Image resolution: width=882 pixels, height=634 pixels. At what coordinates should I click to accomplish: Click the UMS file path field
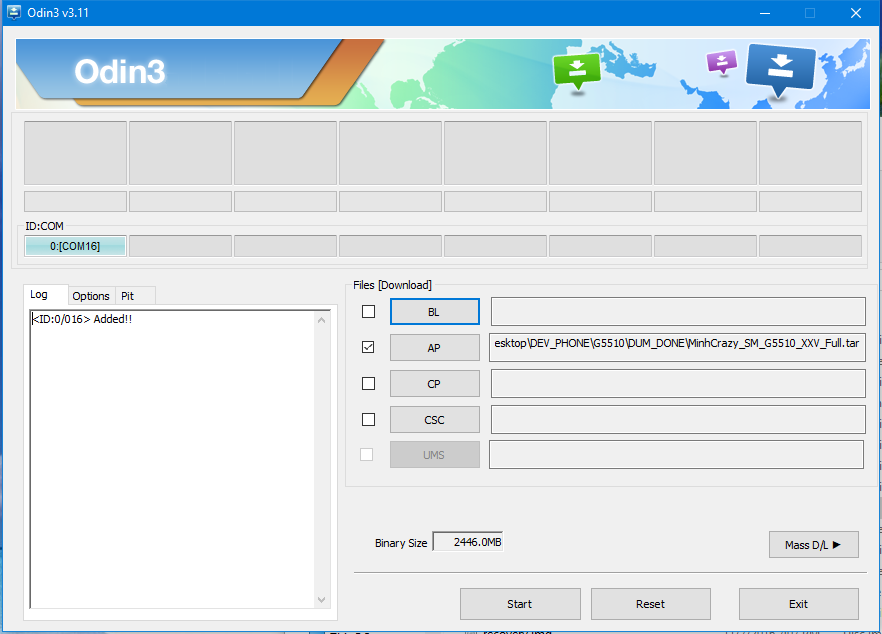click(676, 455)
